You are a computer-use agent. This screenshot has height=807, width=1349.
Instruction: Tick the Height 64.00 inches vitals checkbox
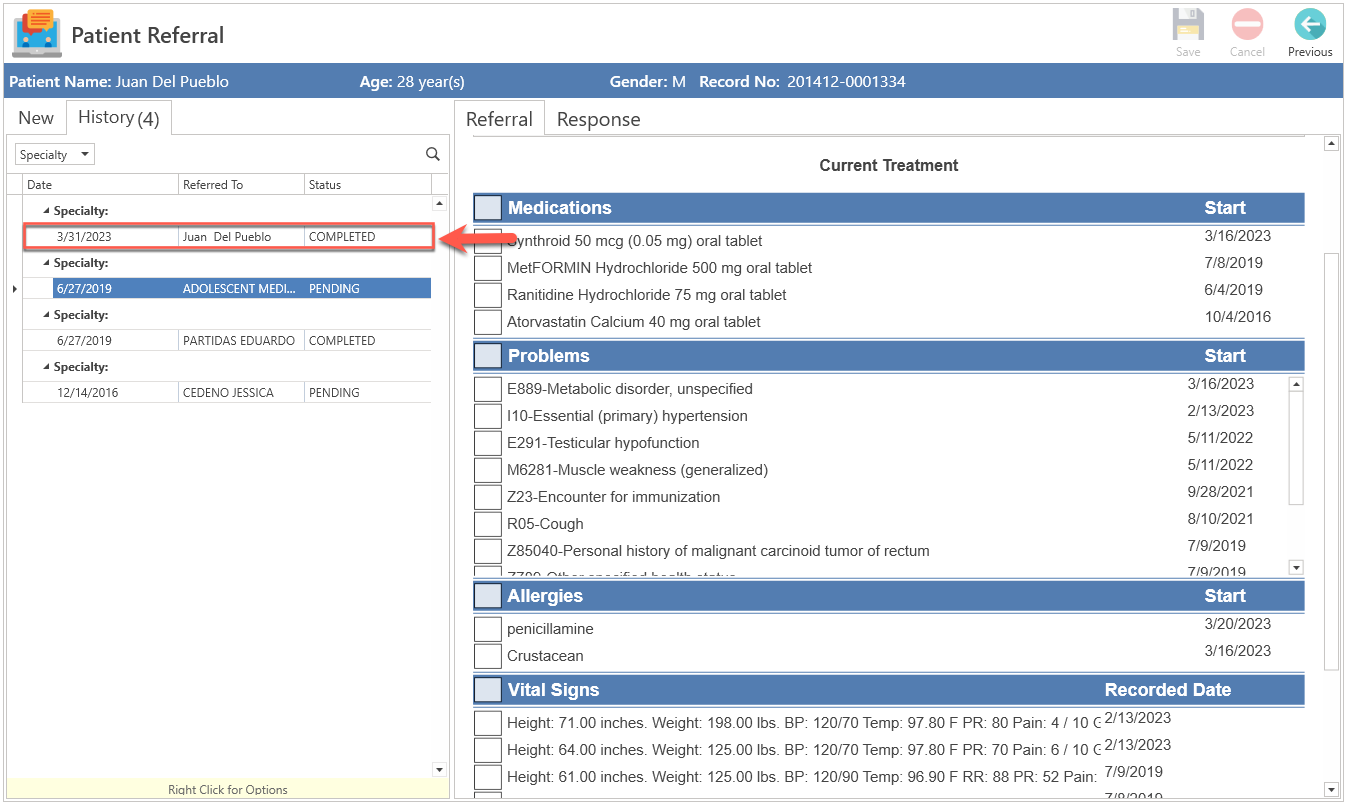(x=487, y=750)
